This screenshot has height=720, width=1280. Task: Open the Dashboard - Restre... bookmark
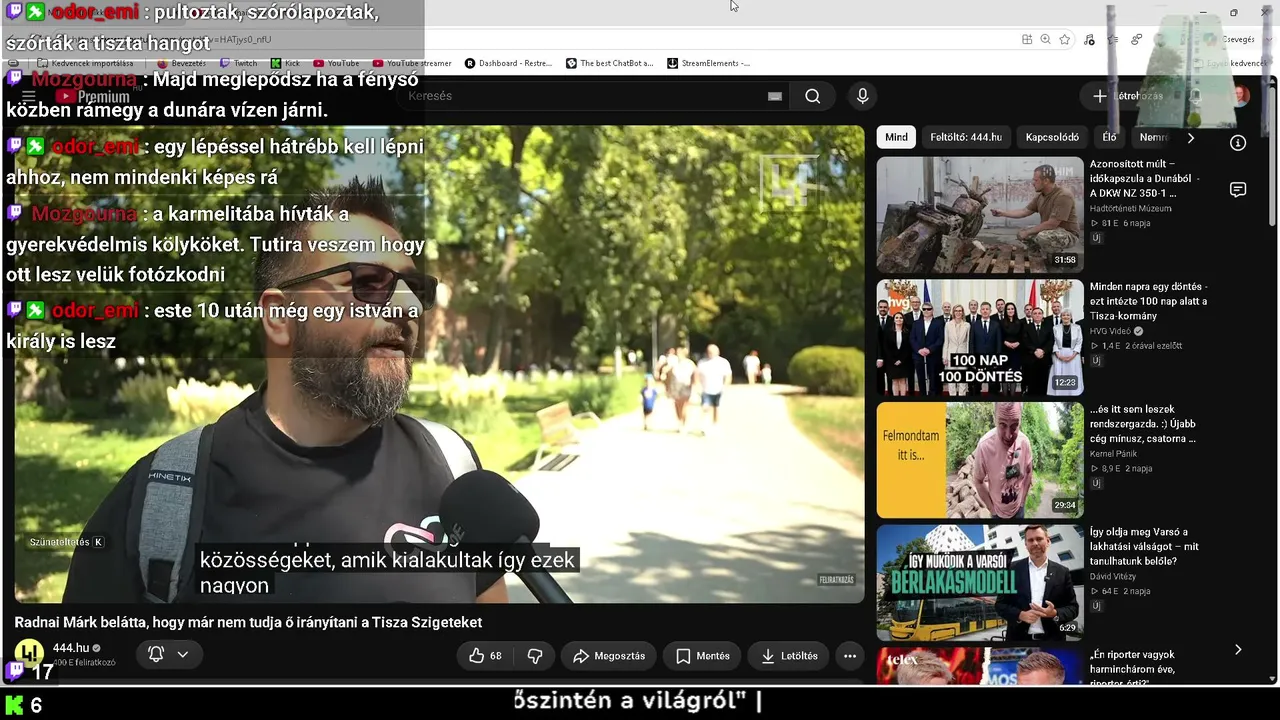(x=508, y=63)
